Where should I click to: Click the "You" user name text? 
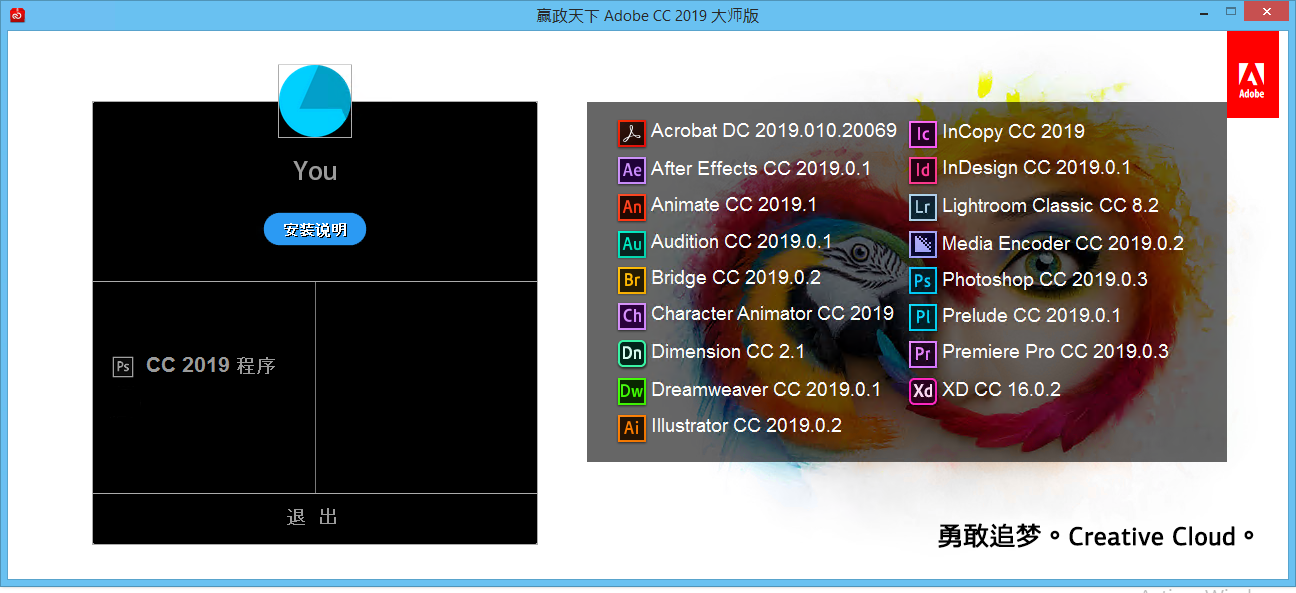click(x=315, y=171)
